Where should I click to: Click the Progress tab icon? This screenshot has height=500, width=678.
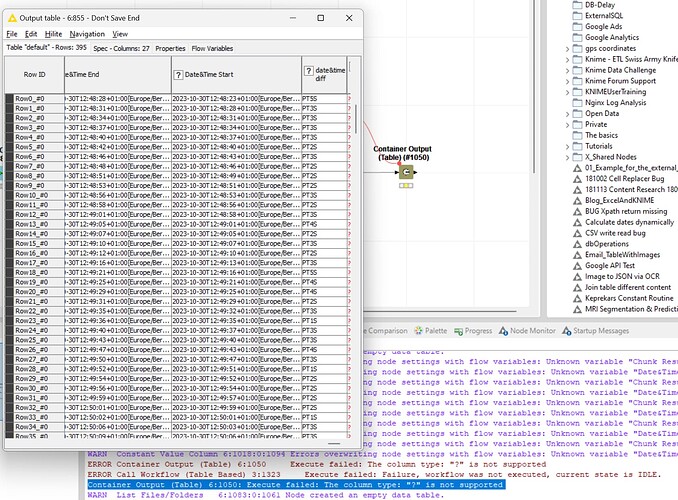(458, 331)
